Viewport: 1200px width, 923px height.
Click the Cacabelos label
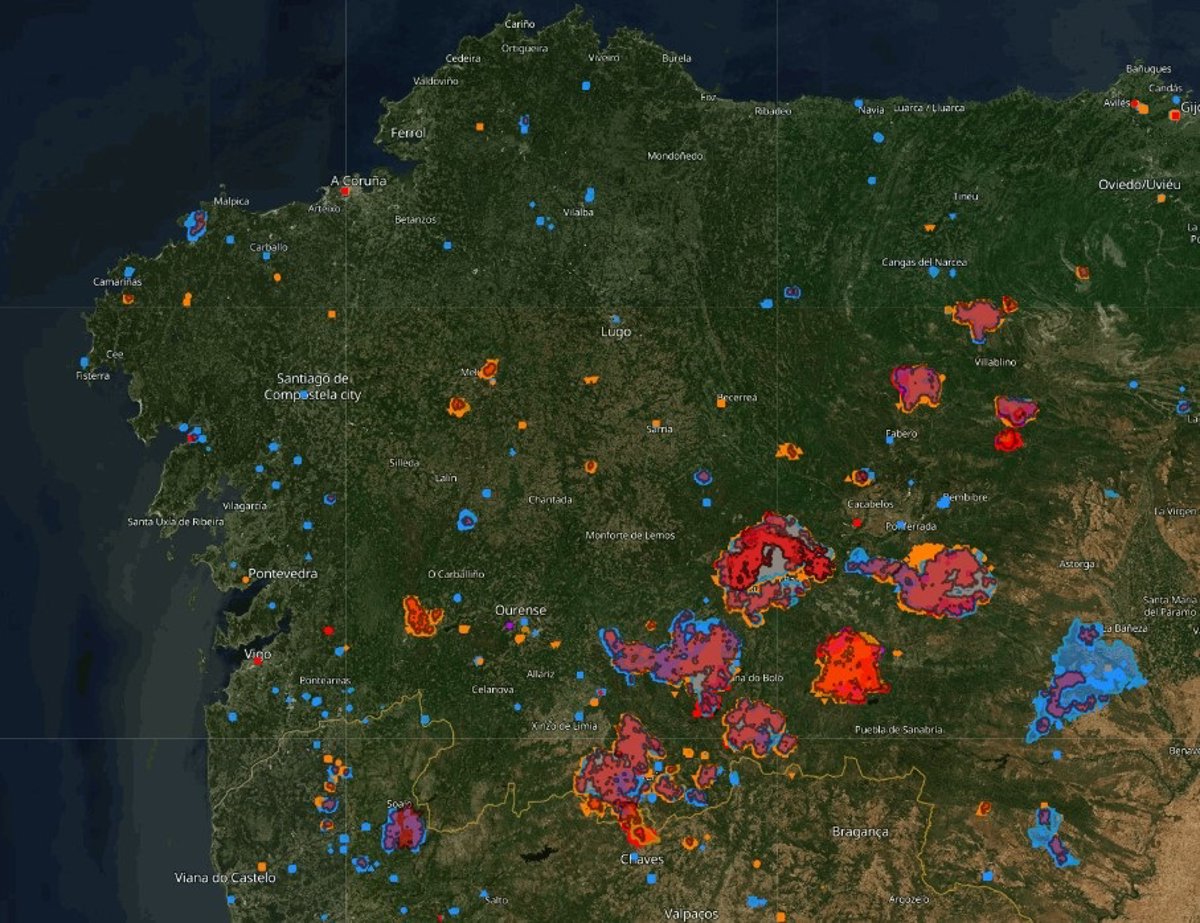(869, 504)
